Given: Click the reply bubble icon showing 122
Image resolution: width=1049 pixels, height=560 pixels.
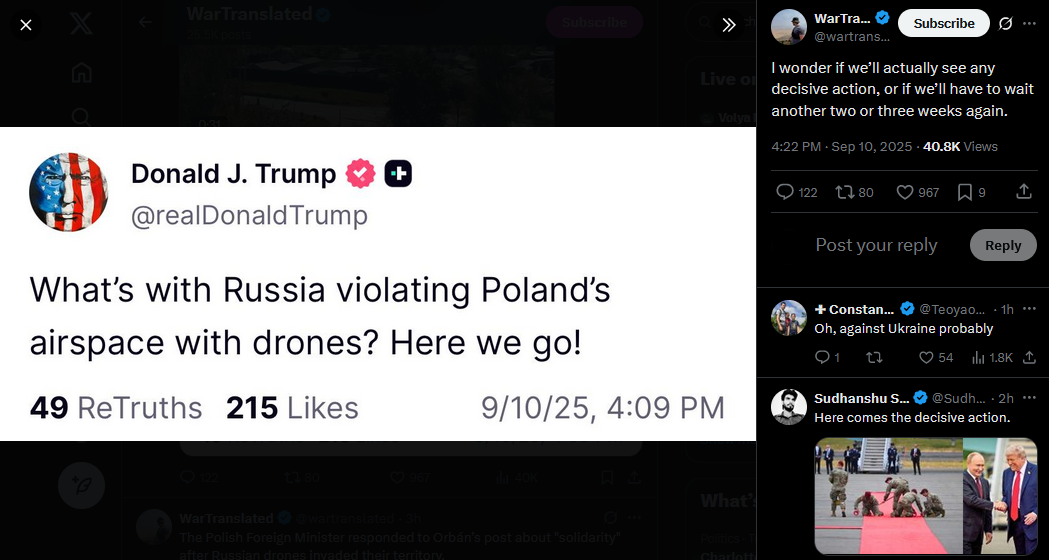Looking at the screenshot, I should (x=786, y=192).
